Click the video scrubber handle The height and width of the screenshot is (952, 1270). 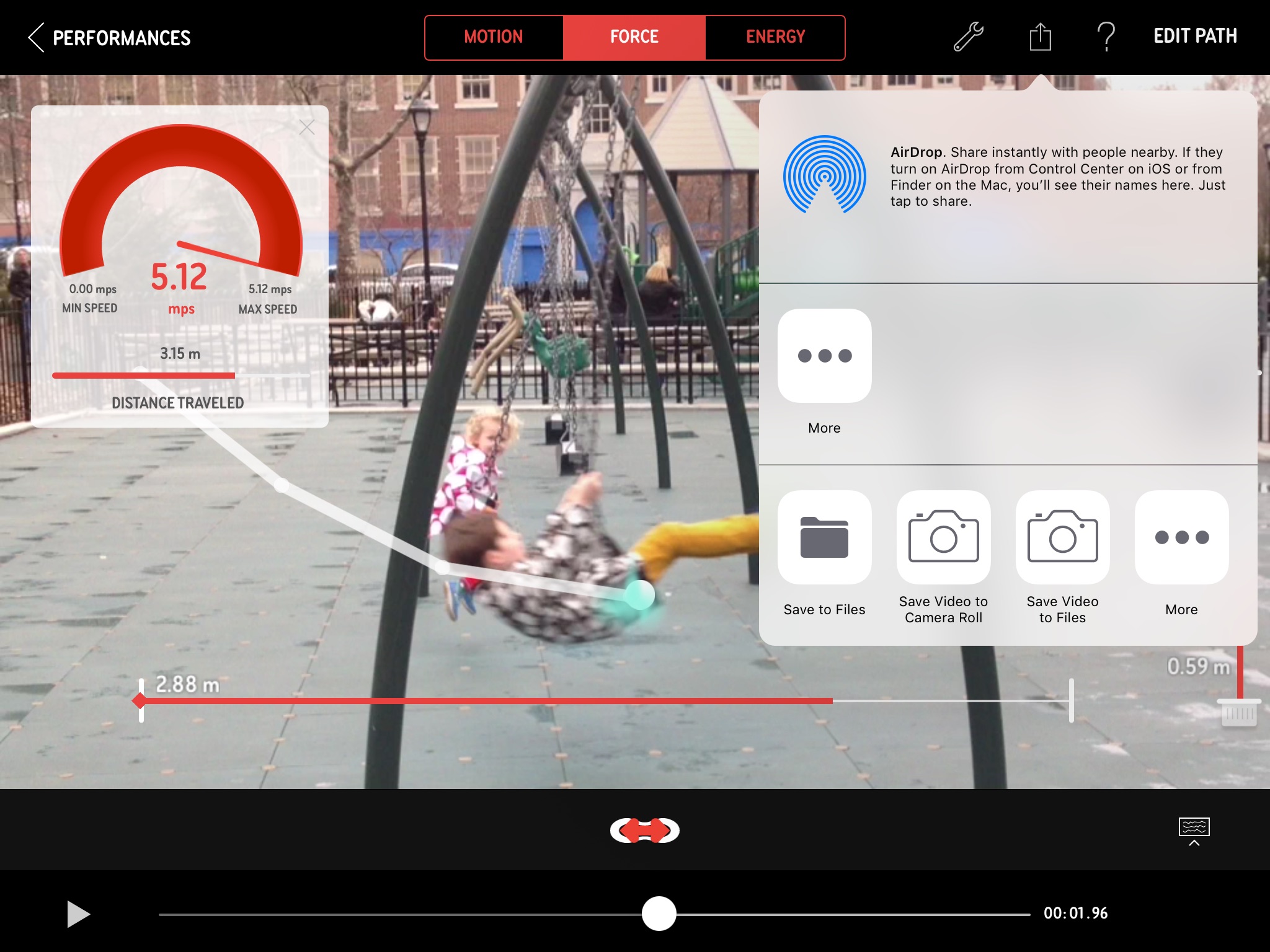[x=659, y=914]
